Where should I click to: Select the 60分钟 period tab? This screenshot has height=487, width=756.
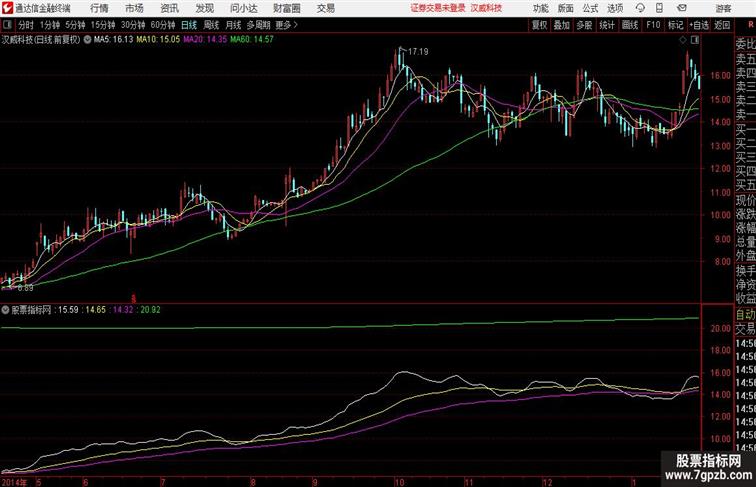162,25
